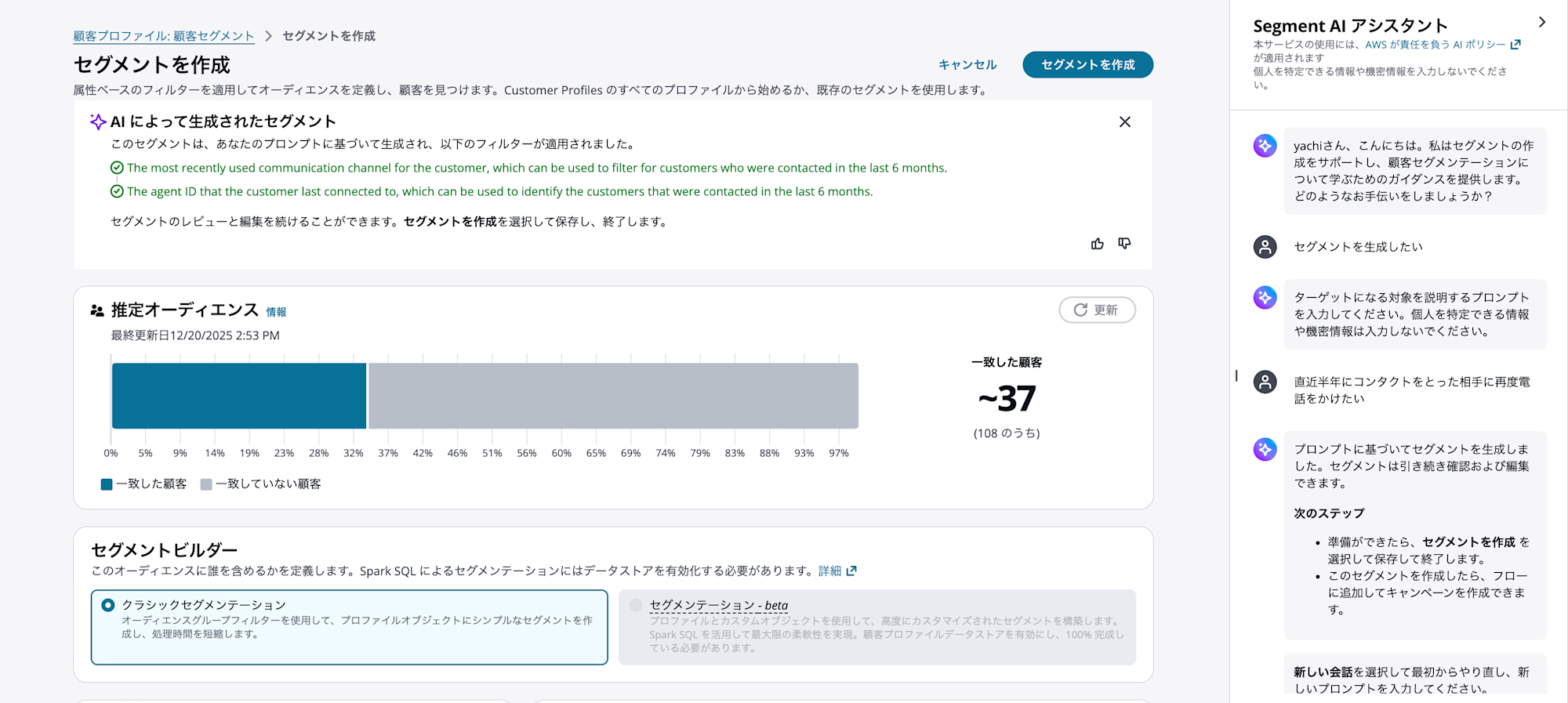1568x703 pixels.
Task: Dismiss the AI-generated segment banner
Action: point(1124,121)
